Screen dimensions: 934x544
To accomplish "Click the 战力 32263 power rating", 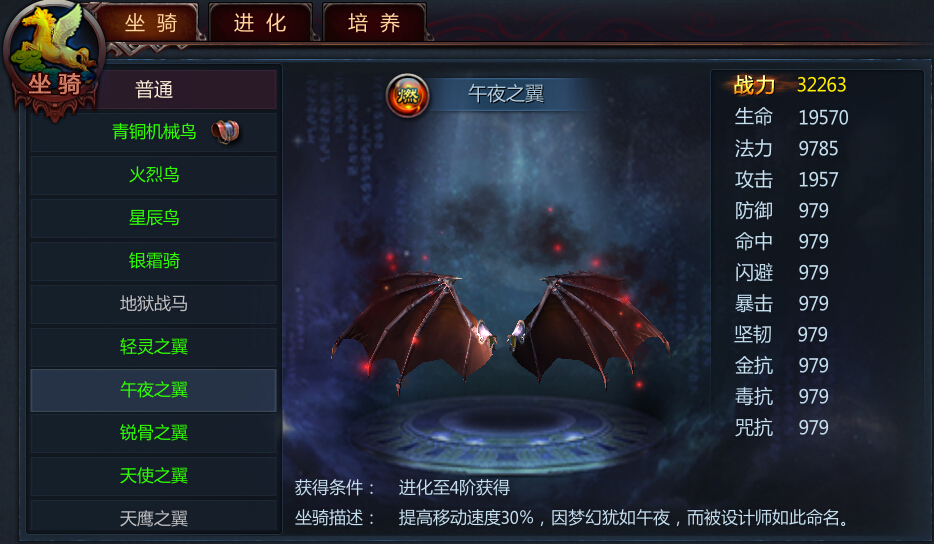I will [x=790, y=85].
